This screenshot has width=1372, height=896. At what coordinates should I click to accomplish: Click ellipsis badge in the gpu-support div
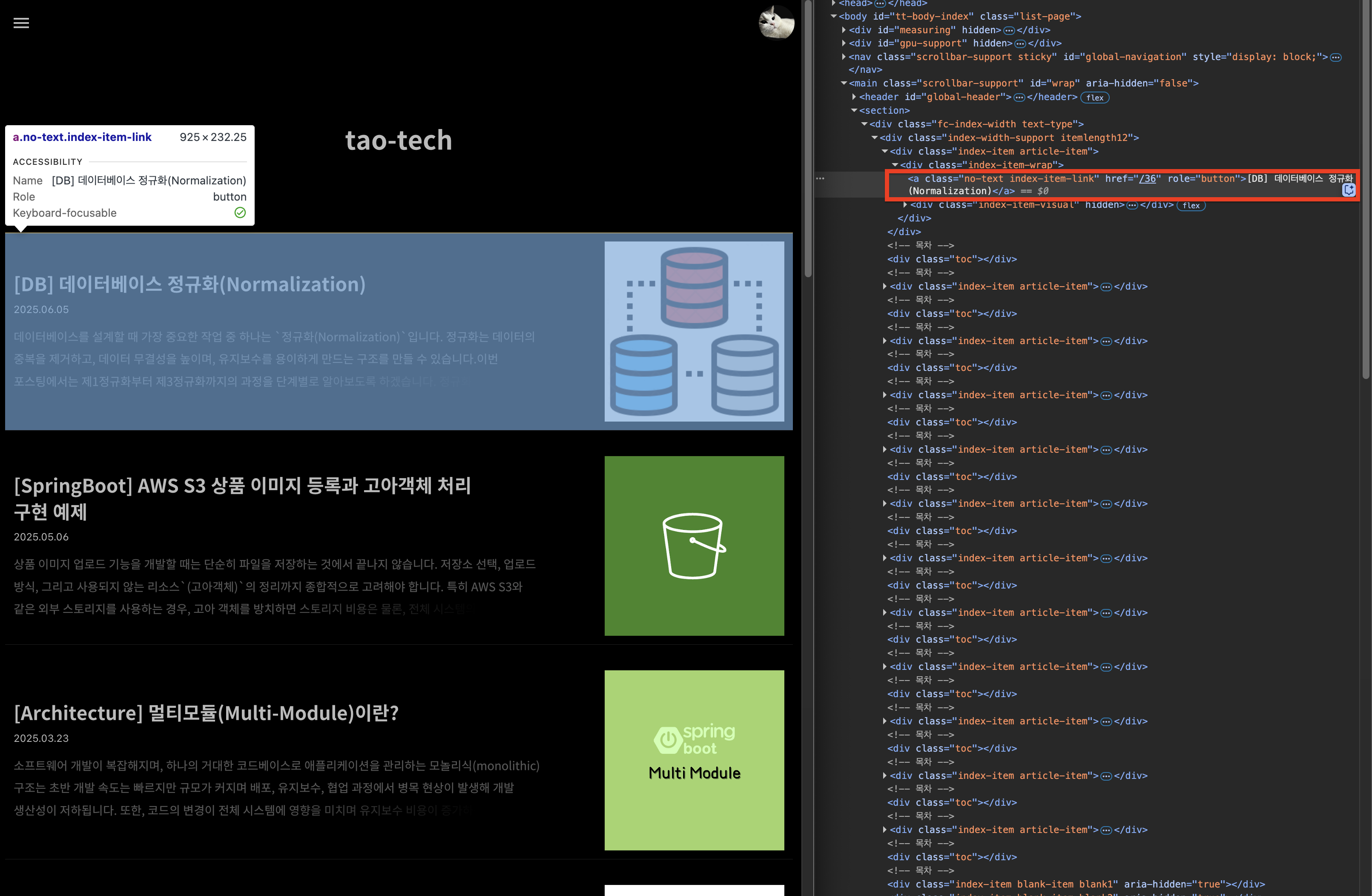click(x=1020, y=43)
